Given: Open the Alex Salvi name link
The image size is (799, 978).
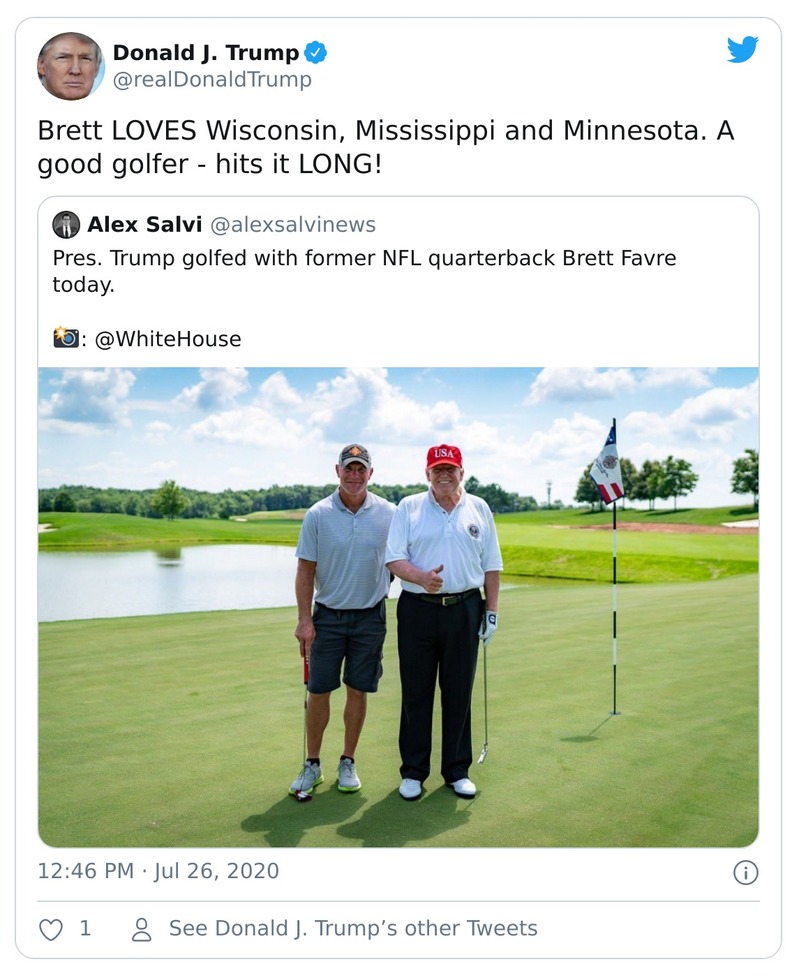Looking at the screenshot, I should coord(143,225).
